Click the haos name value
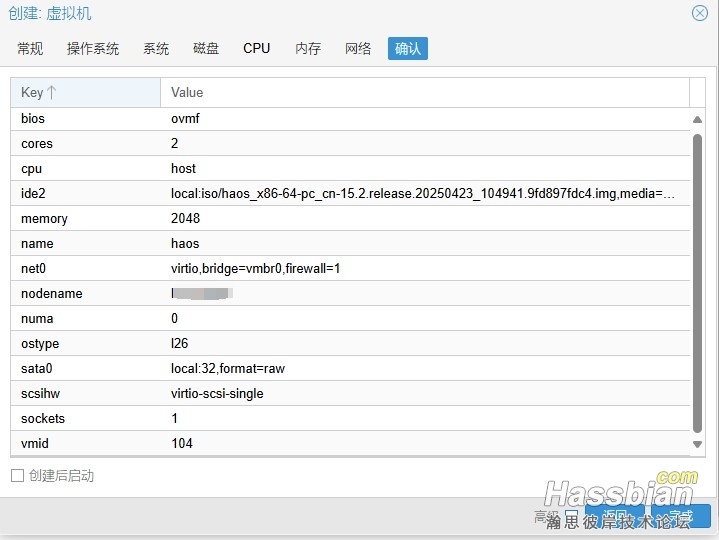Screen dimensions: 719x540 click(185, 243)
